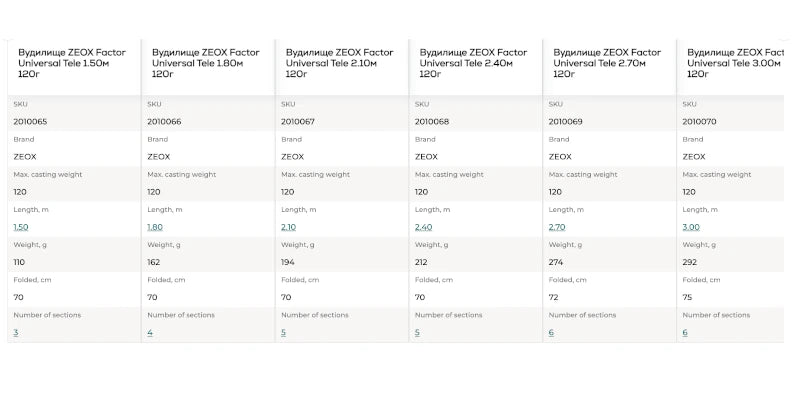Follow the 2.10 length link
This screenshot has height=400, width=800.
click(x=289, y=227)
